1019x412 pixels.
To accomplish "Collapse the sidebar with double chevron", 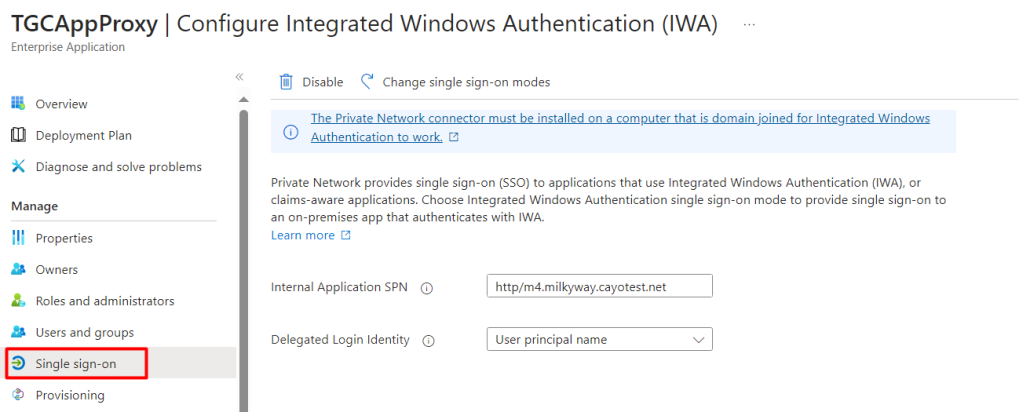I will [x=239, y=77].
